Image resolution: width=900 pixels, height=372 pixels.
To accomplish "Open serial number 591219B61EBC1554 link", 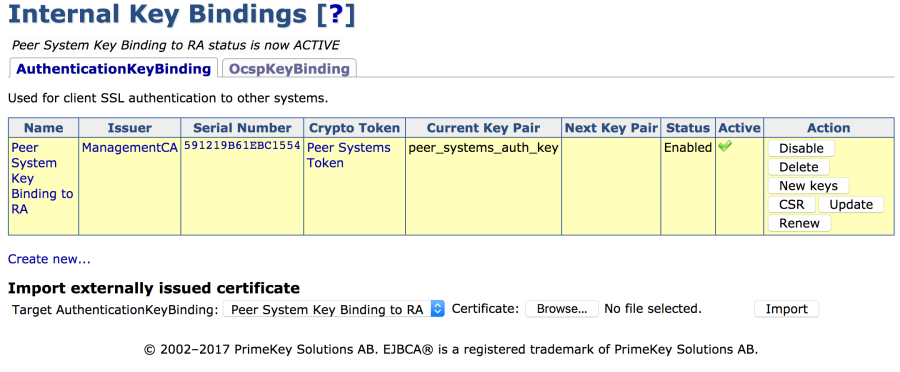I will pos(242,146).
